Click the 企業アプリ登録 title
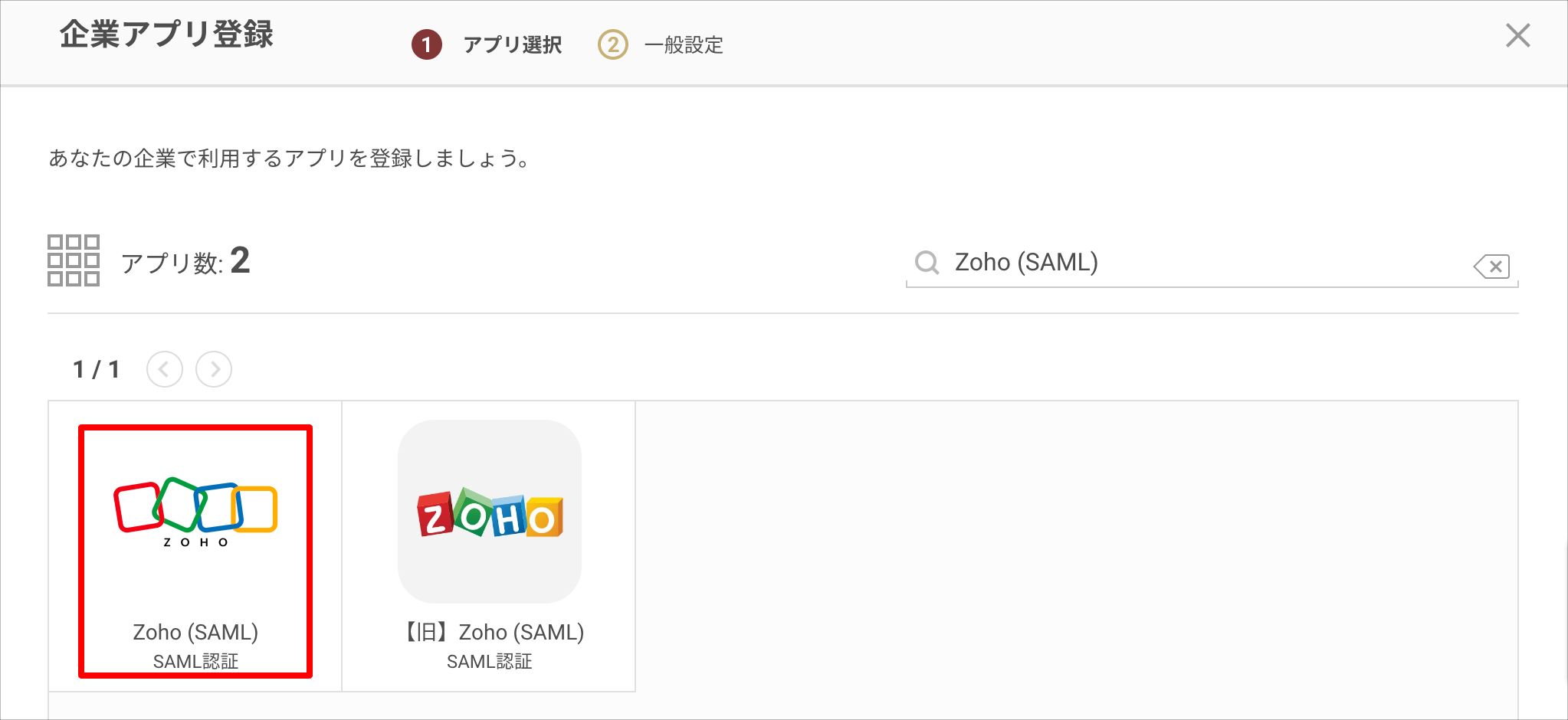Viewport: 1568px width, 720px height. (166, 34)
